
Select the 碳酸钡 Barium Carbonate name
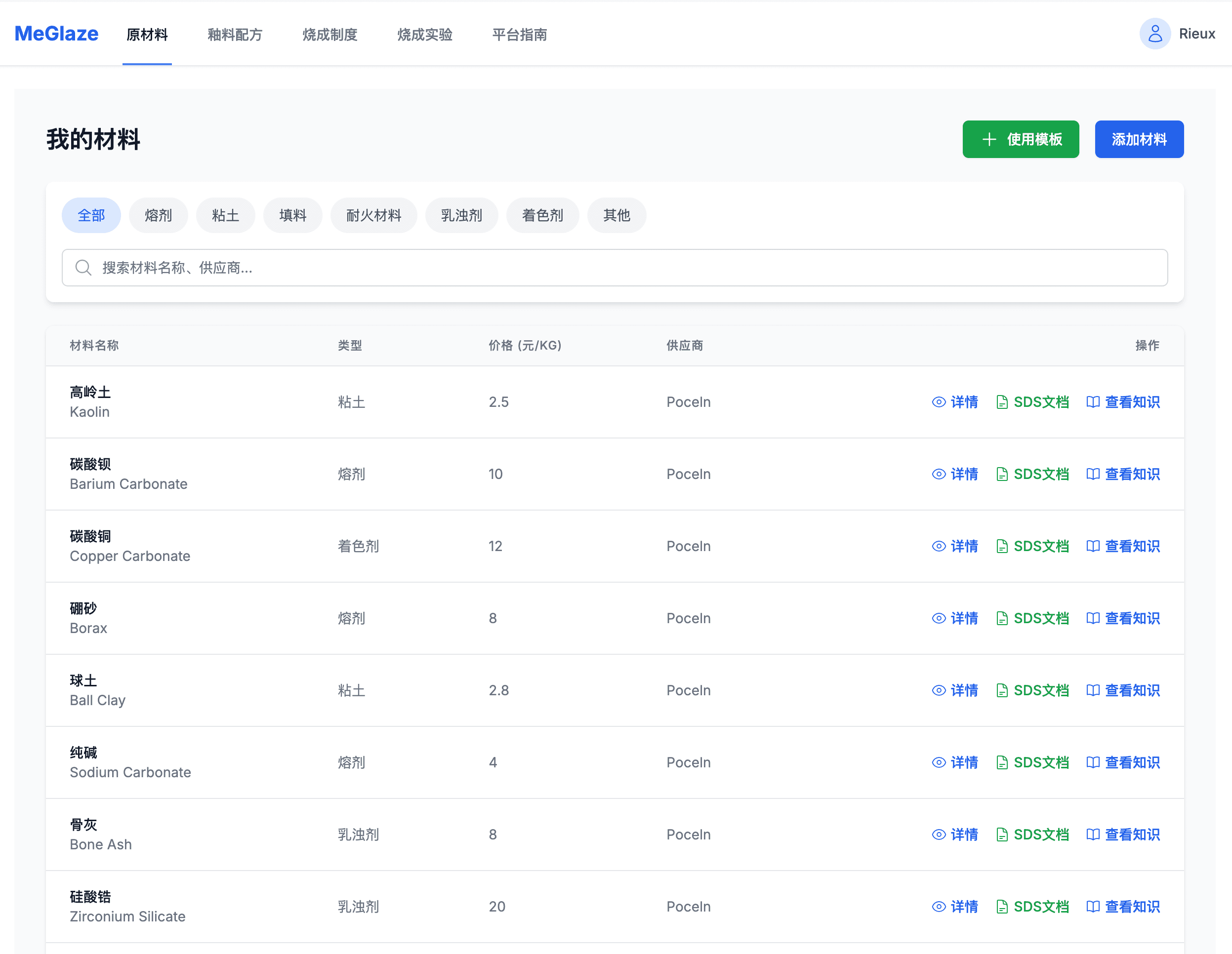128,474
